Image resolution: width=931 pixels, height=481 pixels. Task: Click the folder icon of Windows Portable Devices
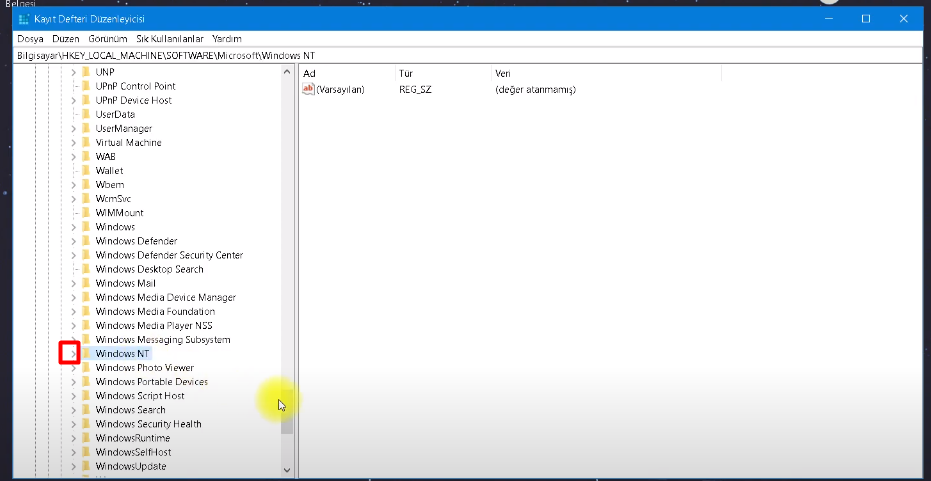[86, 382]
